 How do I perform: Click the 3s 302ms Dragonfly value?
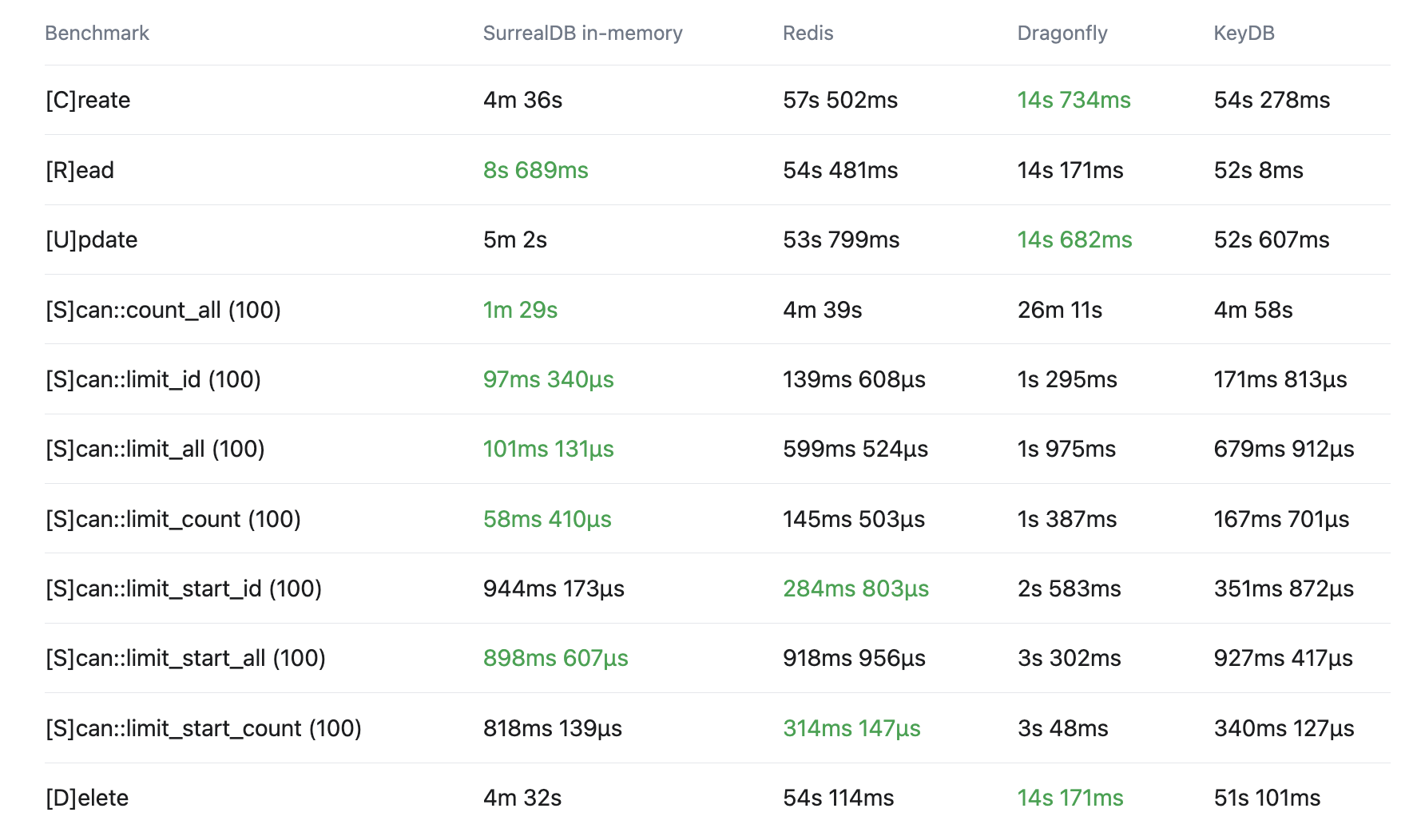1070,658
